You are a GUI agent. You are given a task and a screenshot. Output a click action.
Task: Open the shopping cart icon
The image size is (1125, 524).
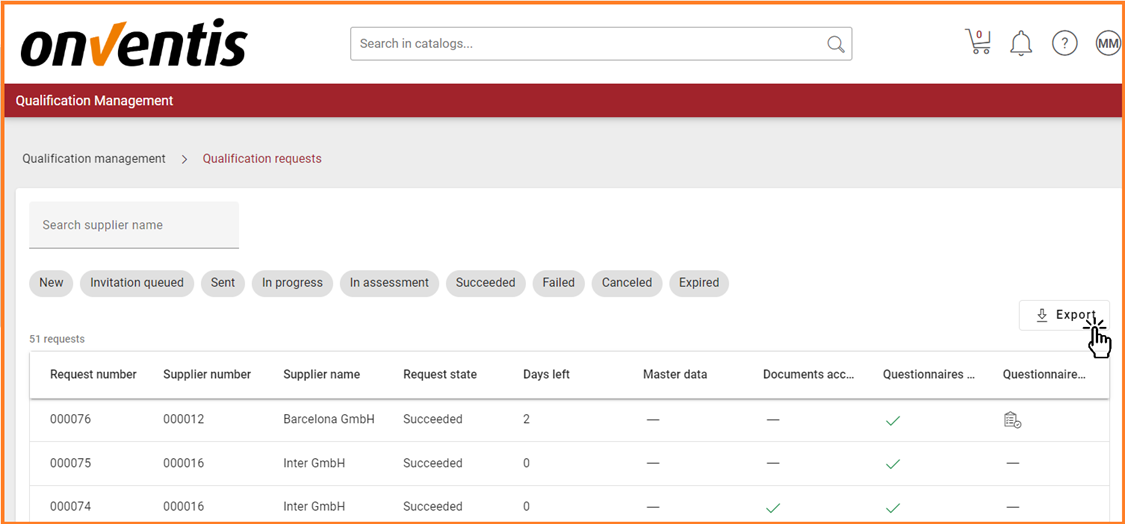[x=977, y=43]
